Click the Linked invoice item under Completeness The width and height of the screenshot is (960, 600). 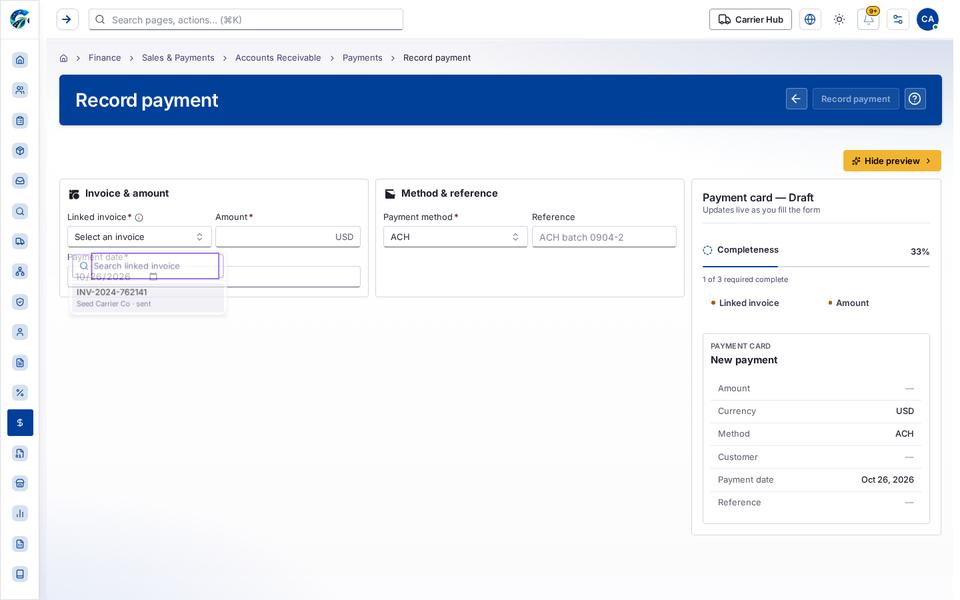[749, 303]
